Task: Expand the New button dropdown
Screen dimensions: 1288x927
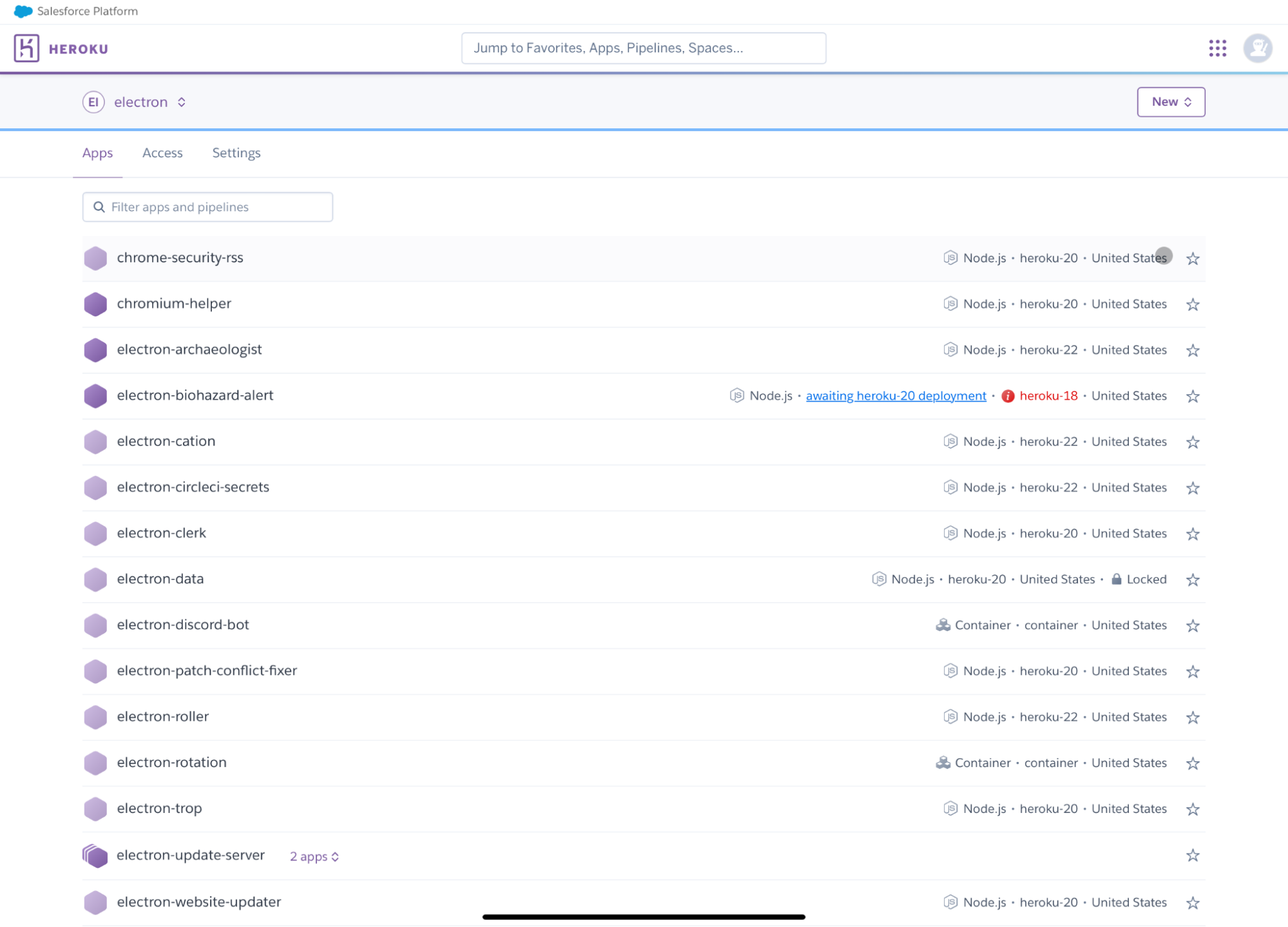Action: pos(1171,101)
